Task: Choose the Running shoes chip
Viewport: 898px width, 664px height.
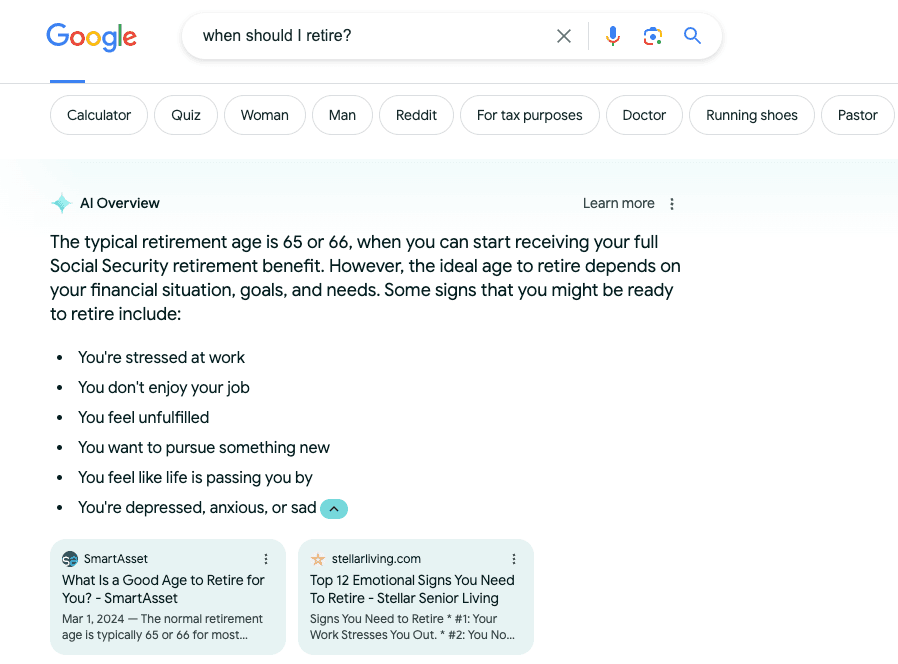Action: pyautogui.click(x=751, y=115)
